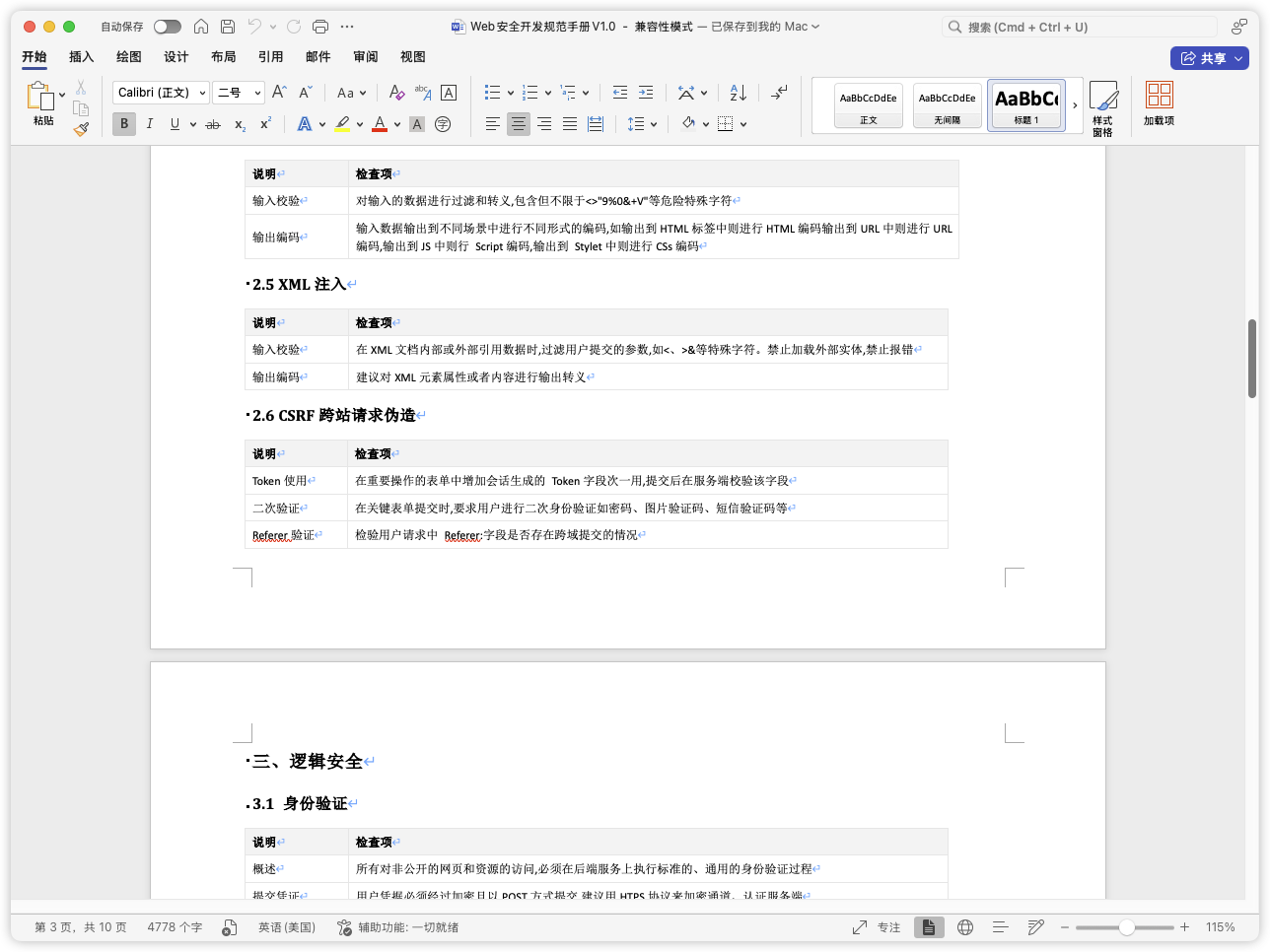Image resolution: width=1270 pixels, height=952 pixels.
Task: Open the Styles Pane (样式窗格)
Action: point(1102,107)
